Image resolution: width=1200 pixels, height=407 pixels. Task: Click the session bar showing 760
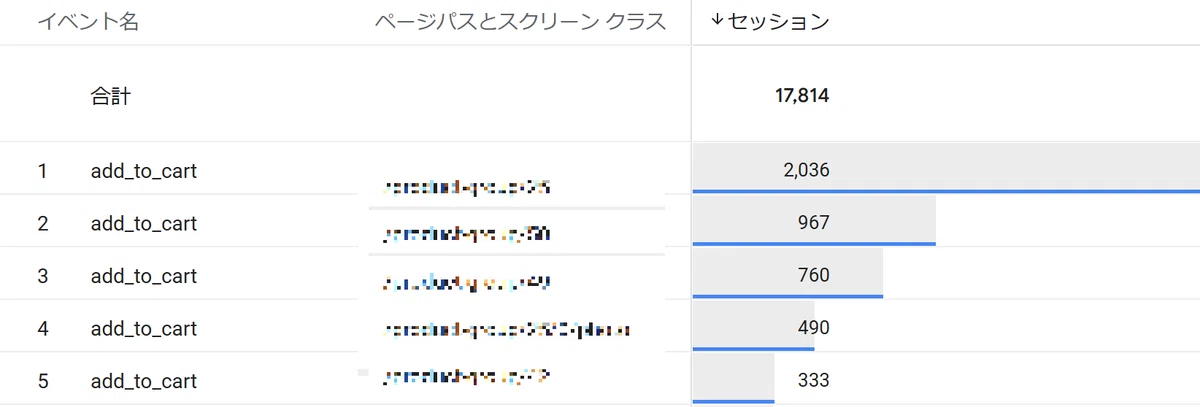click(787, 274)
